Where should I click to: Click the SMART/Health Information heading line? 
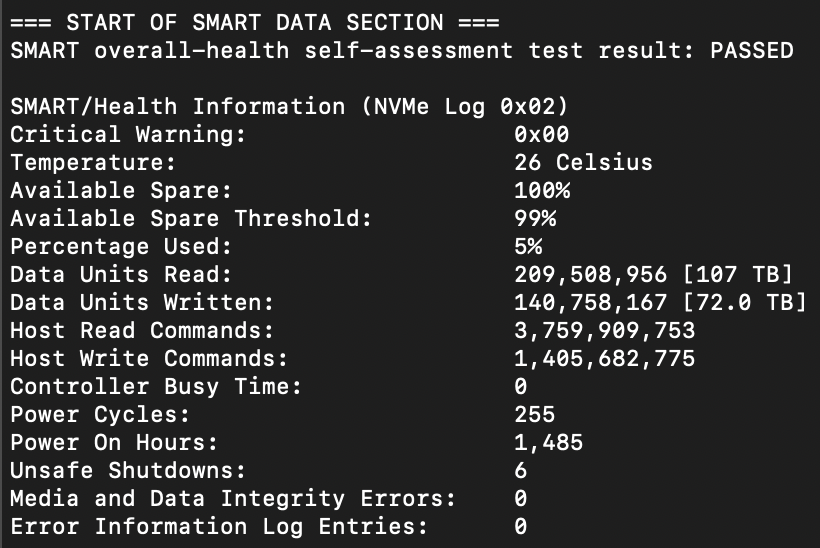click(290, 106)
